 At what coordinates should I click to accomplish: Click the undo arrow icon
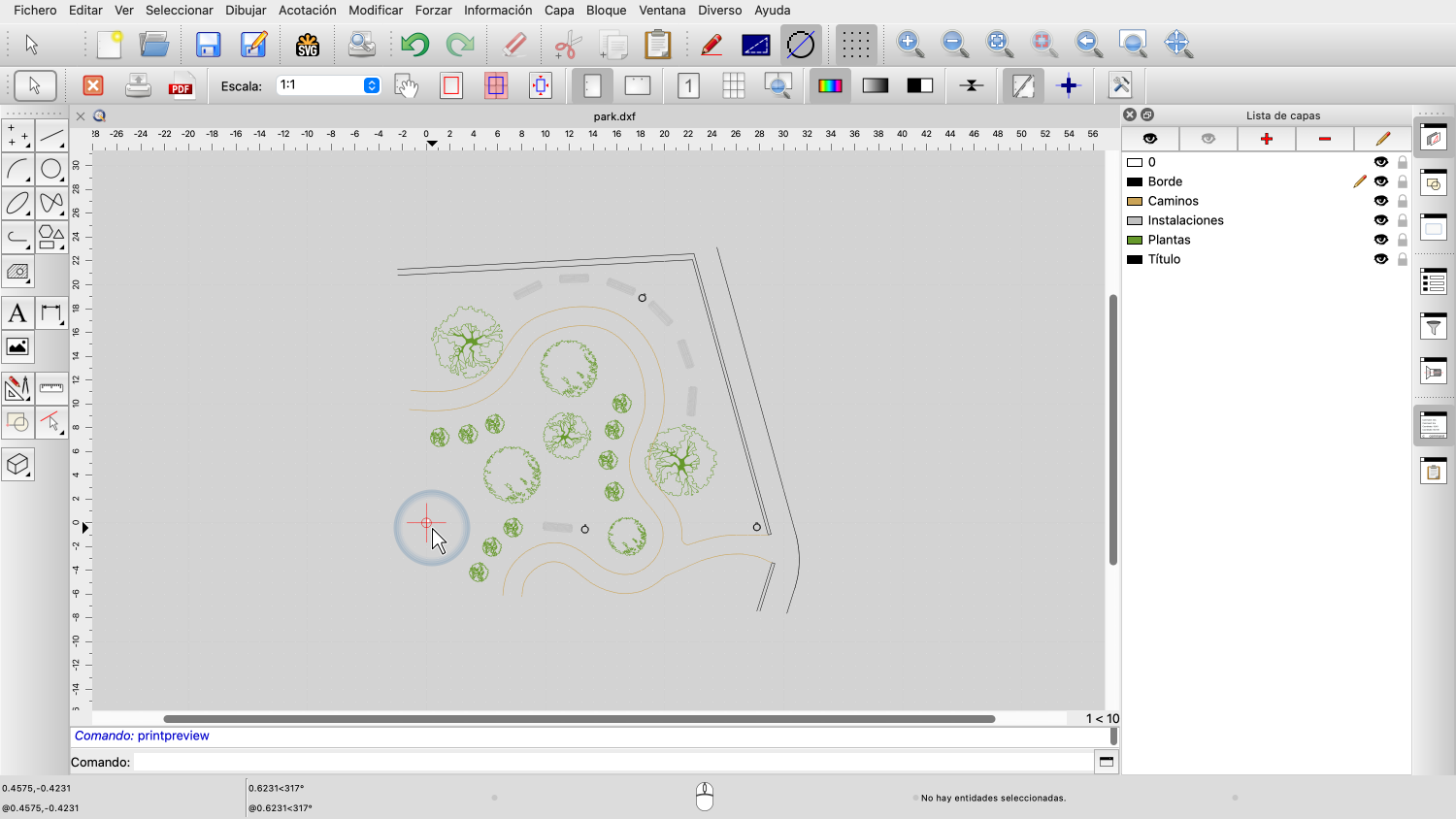coord(415,45)
